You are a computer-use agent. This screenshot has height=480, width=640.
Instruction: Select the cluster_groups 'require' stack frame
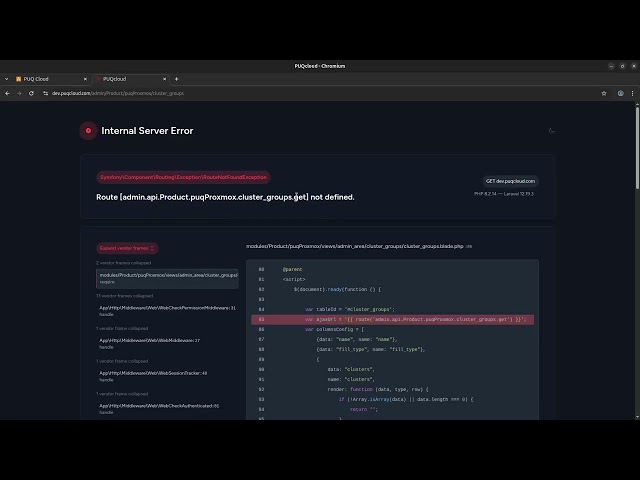(167, 278)
